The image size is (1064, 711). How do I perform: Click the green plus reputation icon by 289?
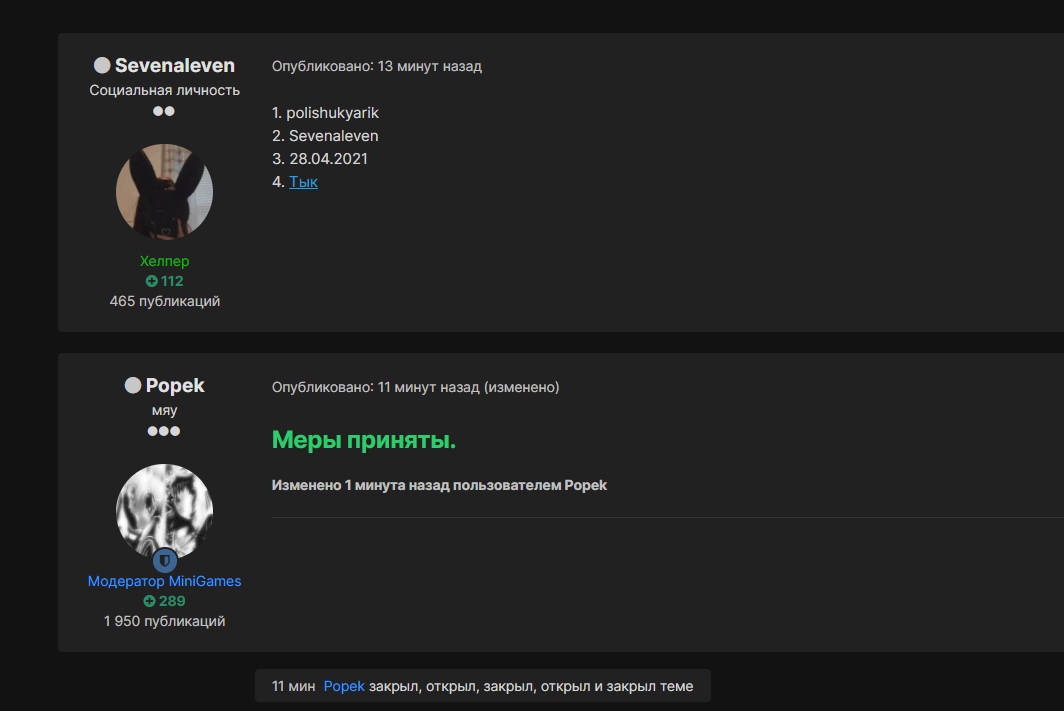click(x=149, y=601)
